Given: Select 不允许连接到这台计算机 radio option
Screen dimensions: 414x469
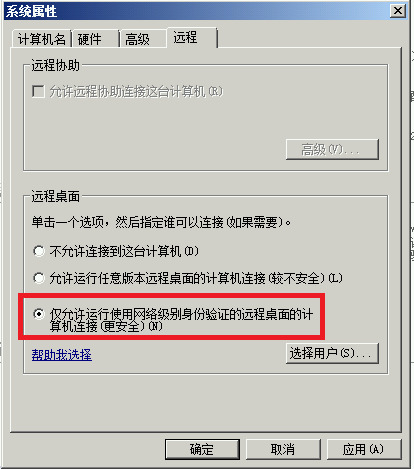Looking at the screenshot, I should (x=39, y=251).
